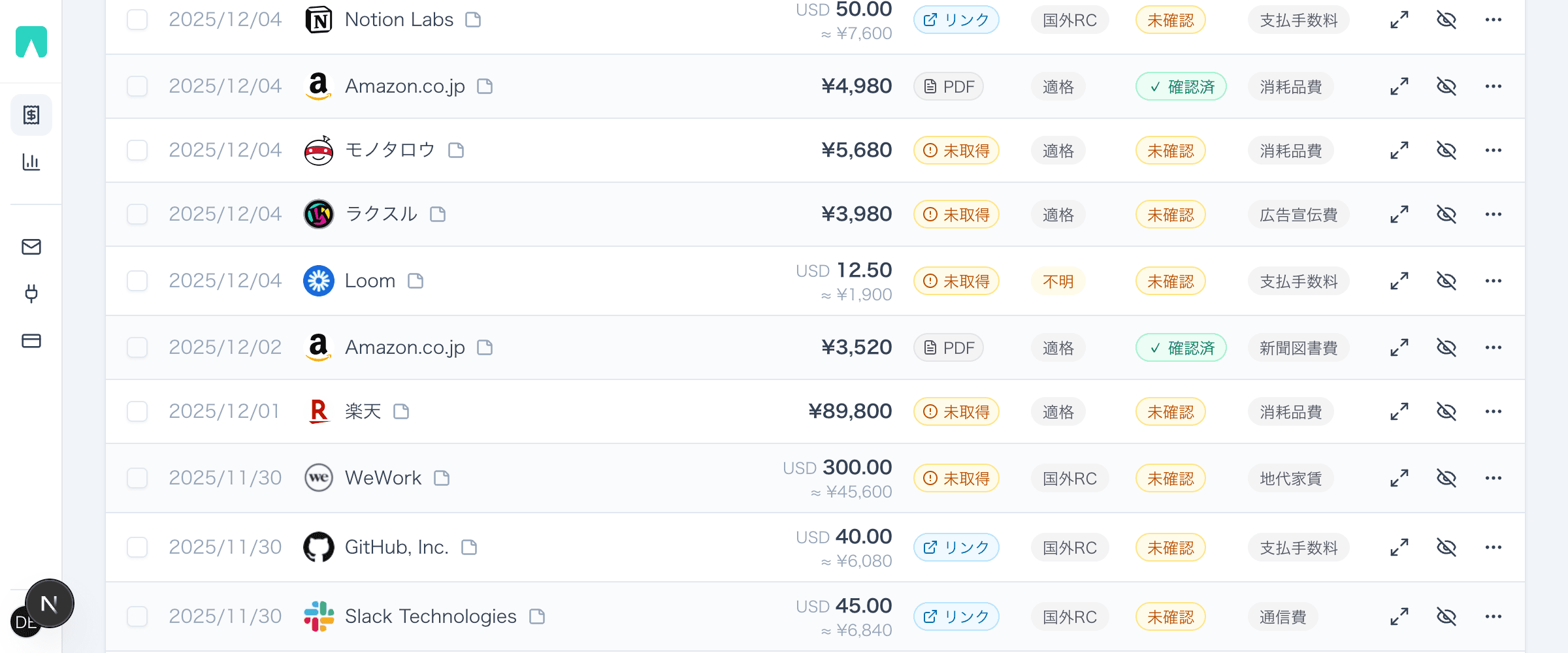This screenshot has height=653, width=1568.
Task: Open the credit card icon in sidebar
Action: [x=31, y=341]
